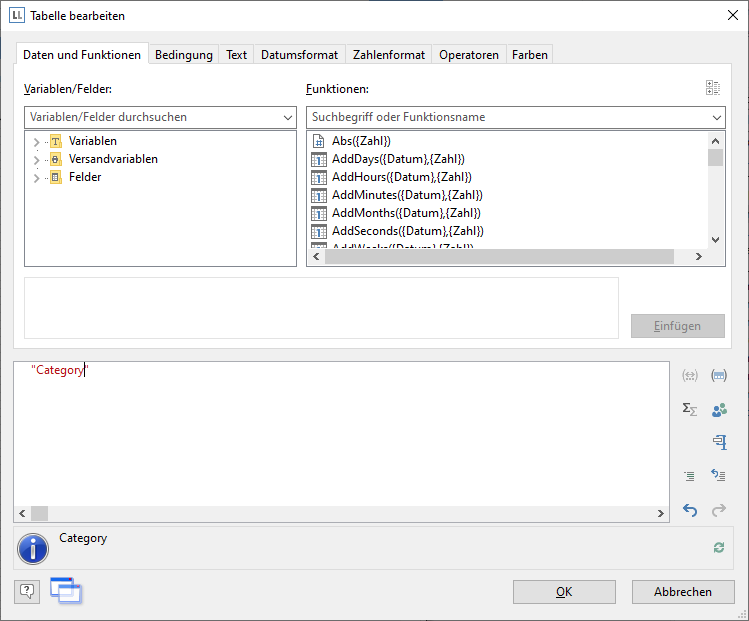Select AddMonths function in the list
Viewport: 749px width, 621px height.
tap(406, 213)
